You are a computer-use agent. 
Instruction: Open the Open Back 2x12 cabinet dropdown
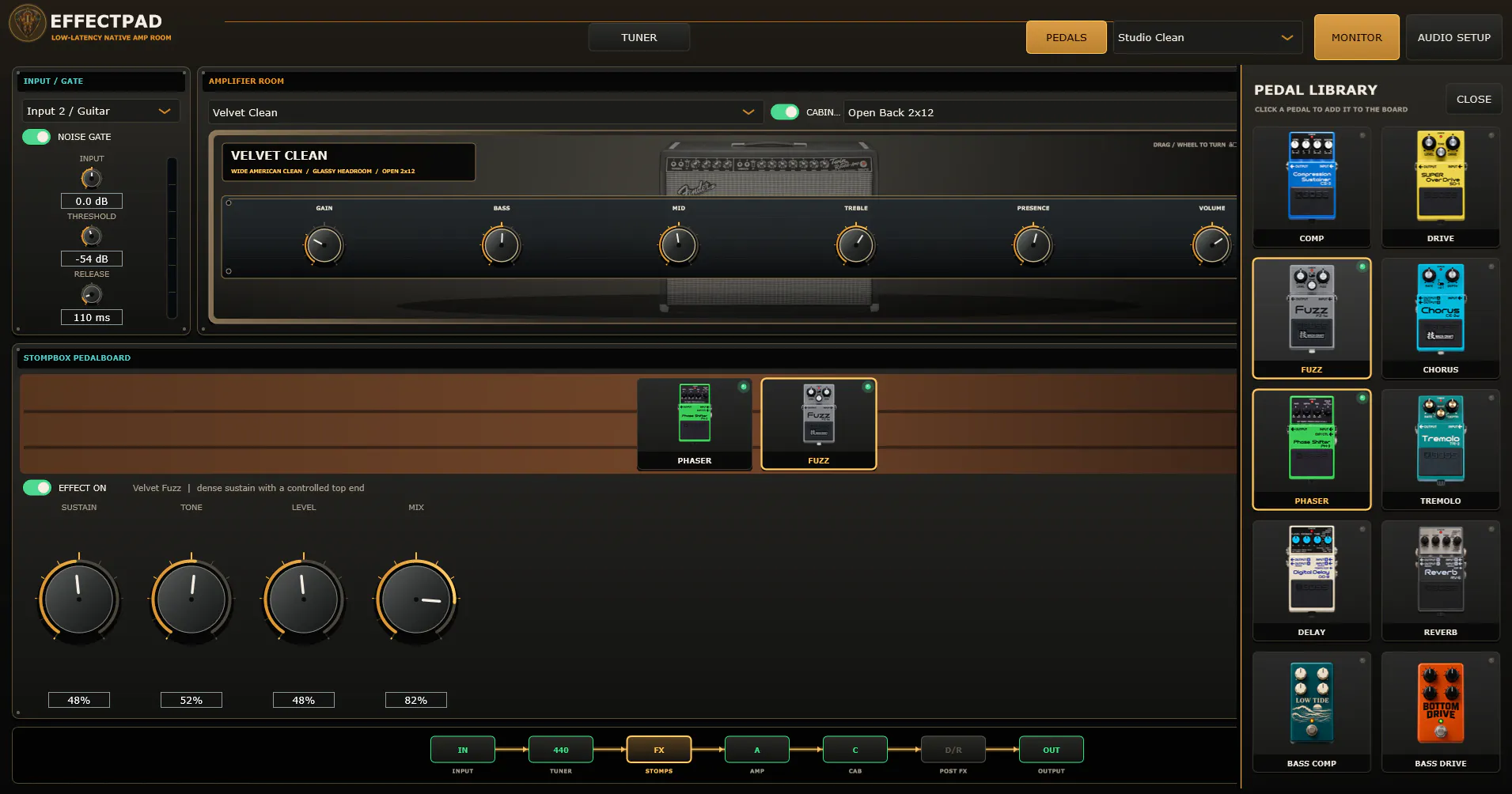click(x=1040, y=112)
